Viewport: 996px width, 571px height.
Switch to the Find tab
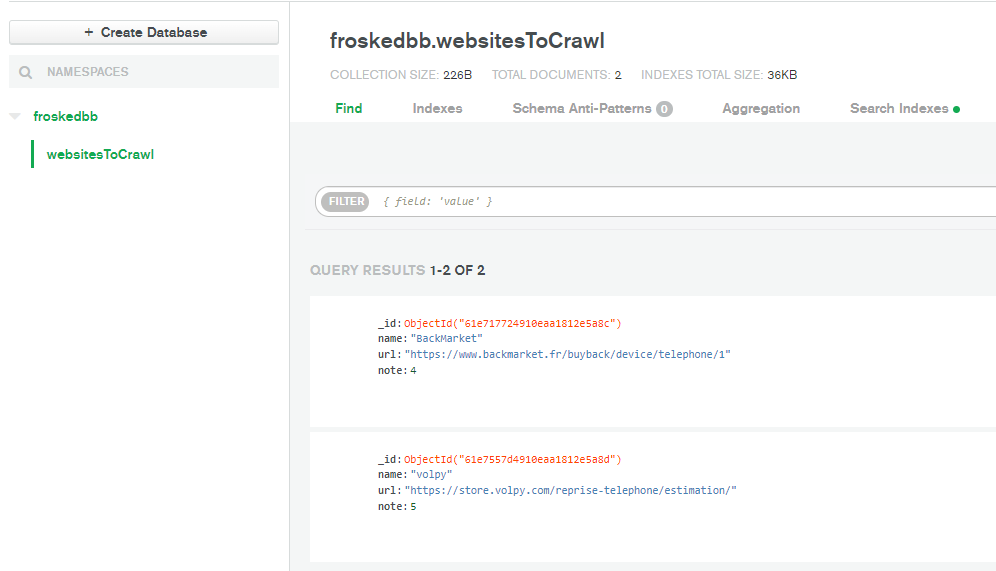pyautogui.click(x=349, y=109)
